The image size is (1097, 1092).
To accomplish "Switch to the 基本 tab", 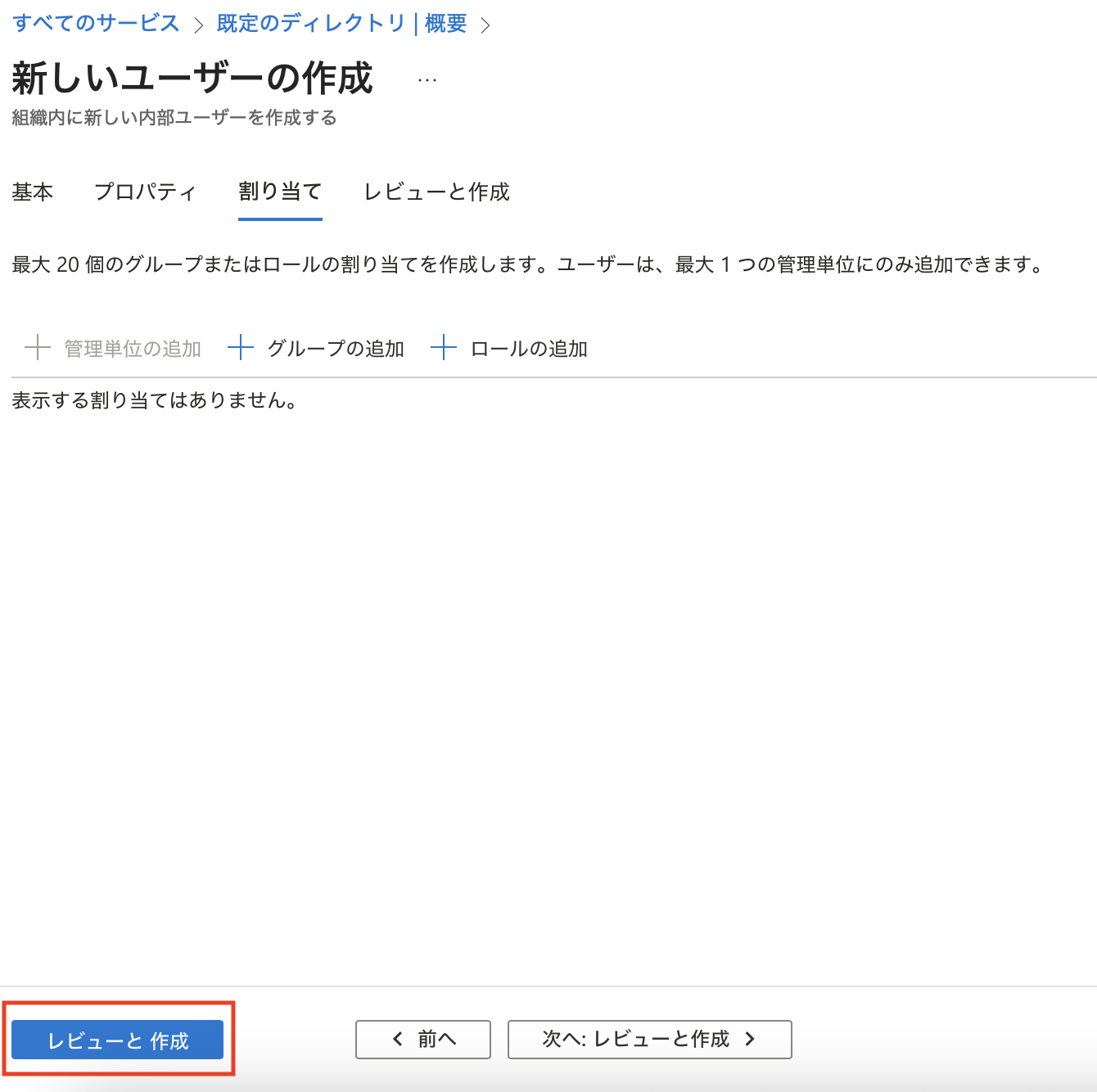I will point(32,192).
